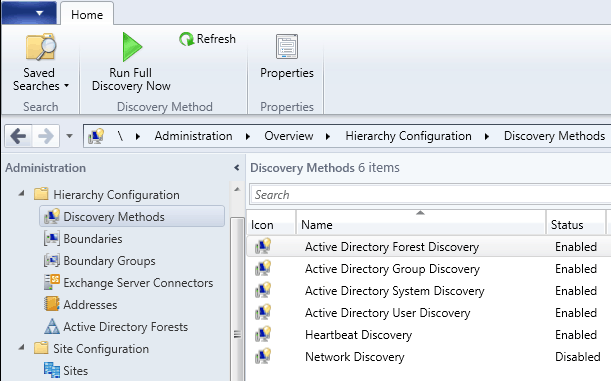
Task: Open the Saved Searches dropdown
Action: coord(40,63)
